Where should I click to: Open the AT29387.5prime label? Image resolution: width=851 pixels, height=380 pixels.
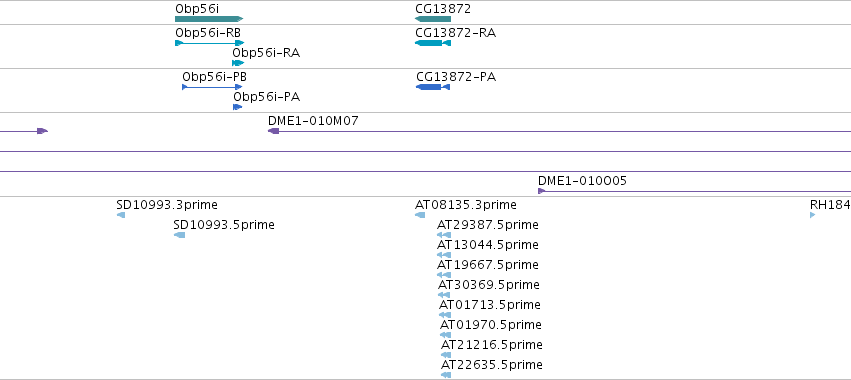click(x=488, y=225)
